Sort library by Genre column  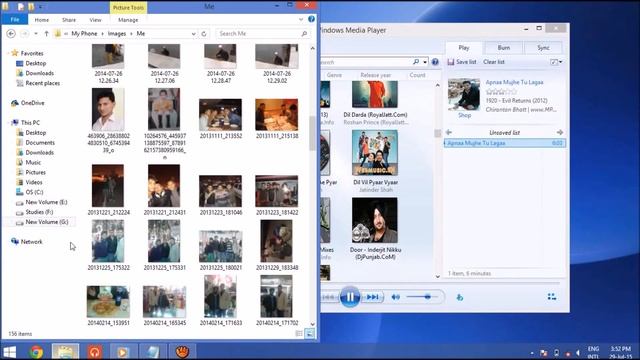[x=334, y=75]
